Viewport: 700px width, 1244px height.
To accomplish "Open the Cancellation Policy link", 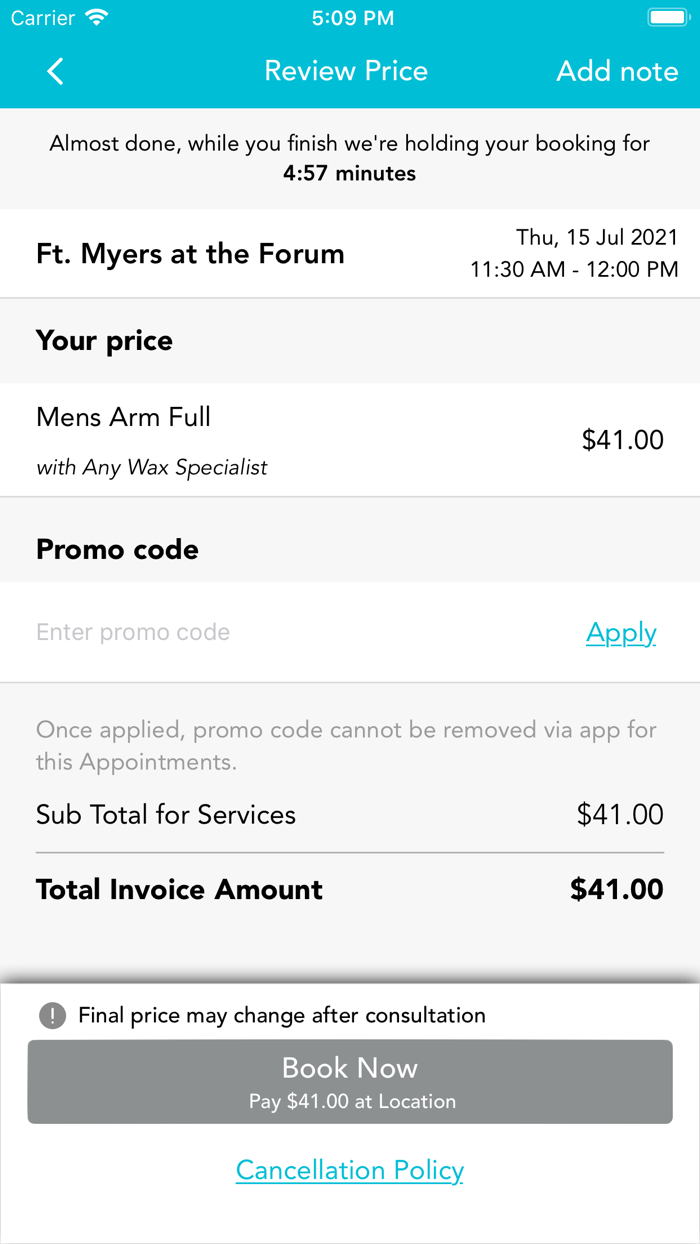I will (x=350, y=1170).
